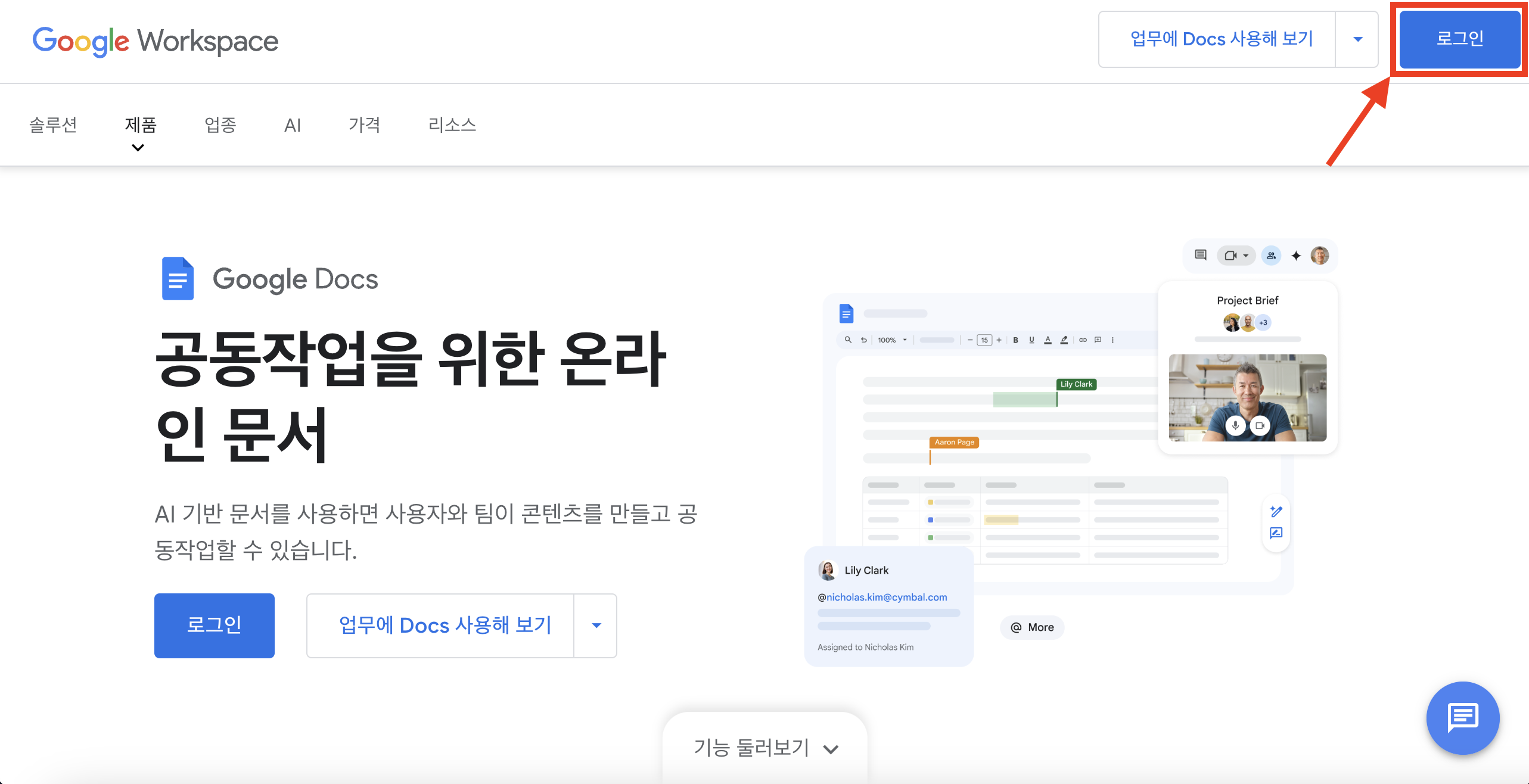Click the text color A in illustrated toolbar
The image size is (1529, 784).
coord(1048,340)
